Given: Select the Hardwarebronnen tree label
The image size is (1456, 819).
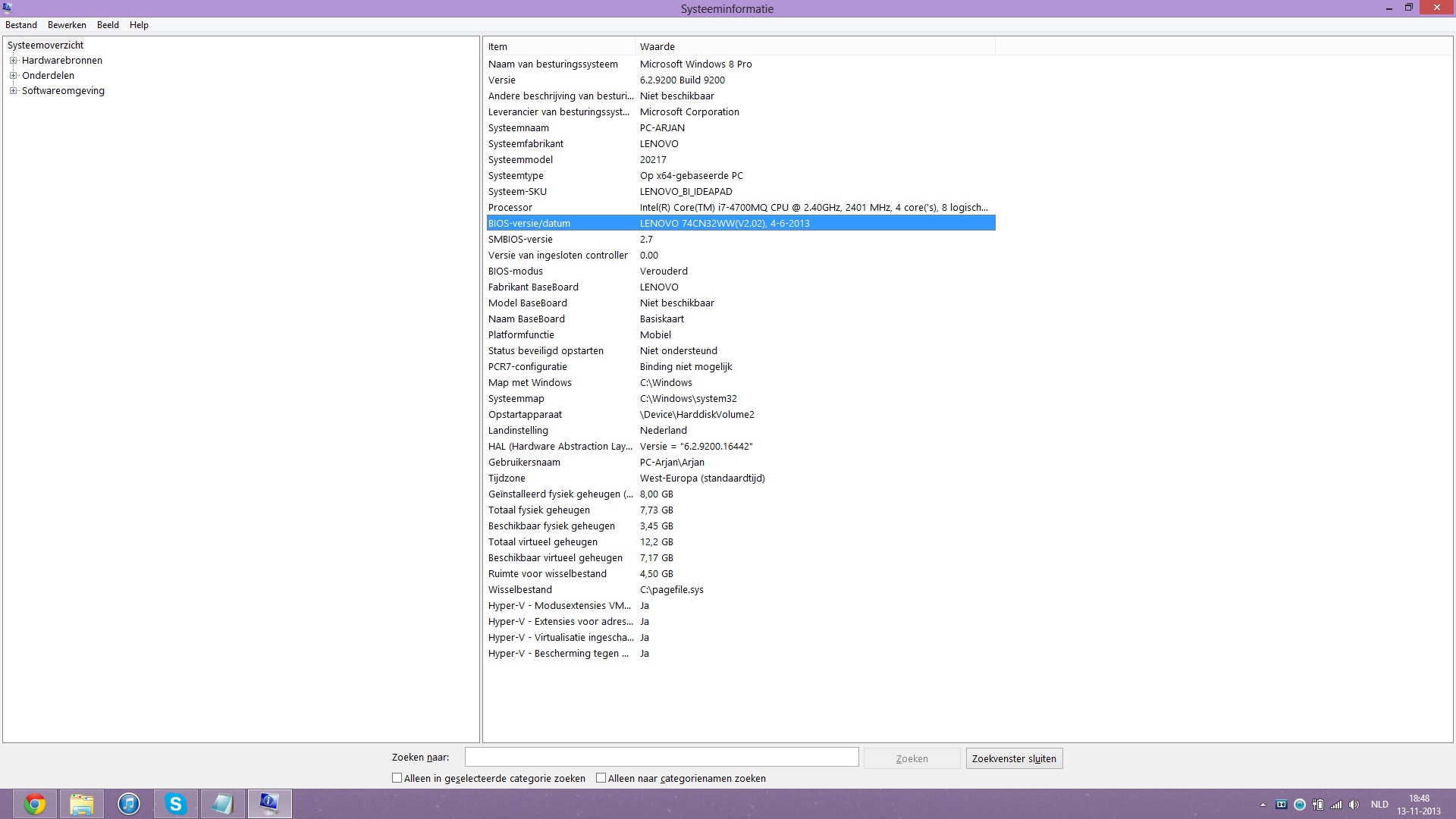Looking at the screenshot, I should pos(62,61).
